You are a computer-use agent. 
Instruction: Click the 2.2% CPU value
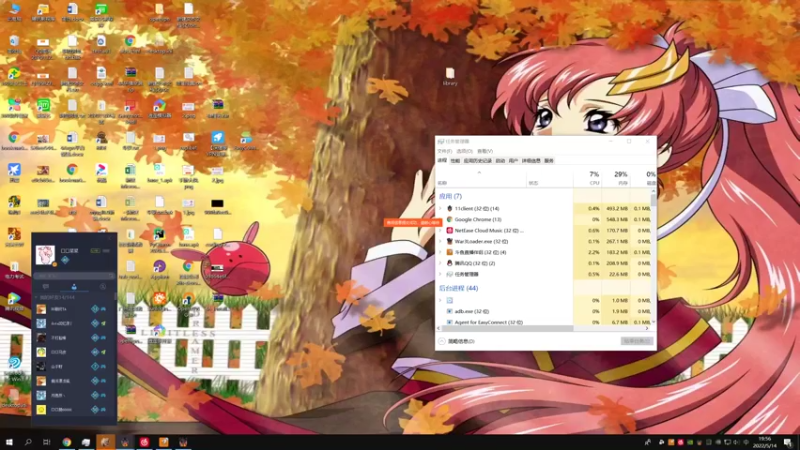click(x=593, y=252)
